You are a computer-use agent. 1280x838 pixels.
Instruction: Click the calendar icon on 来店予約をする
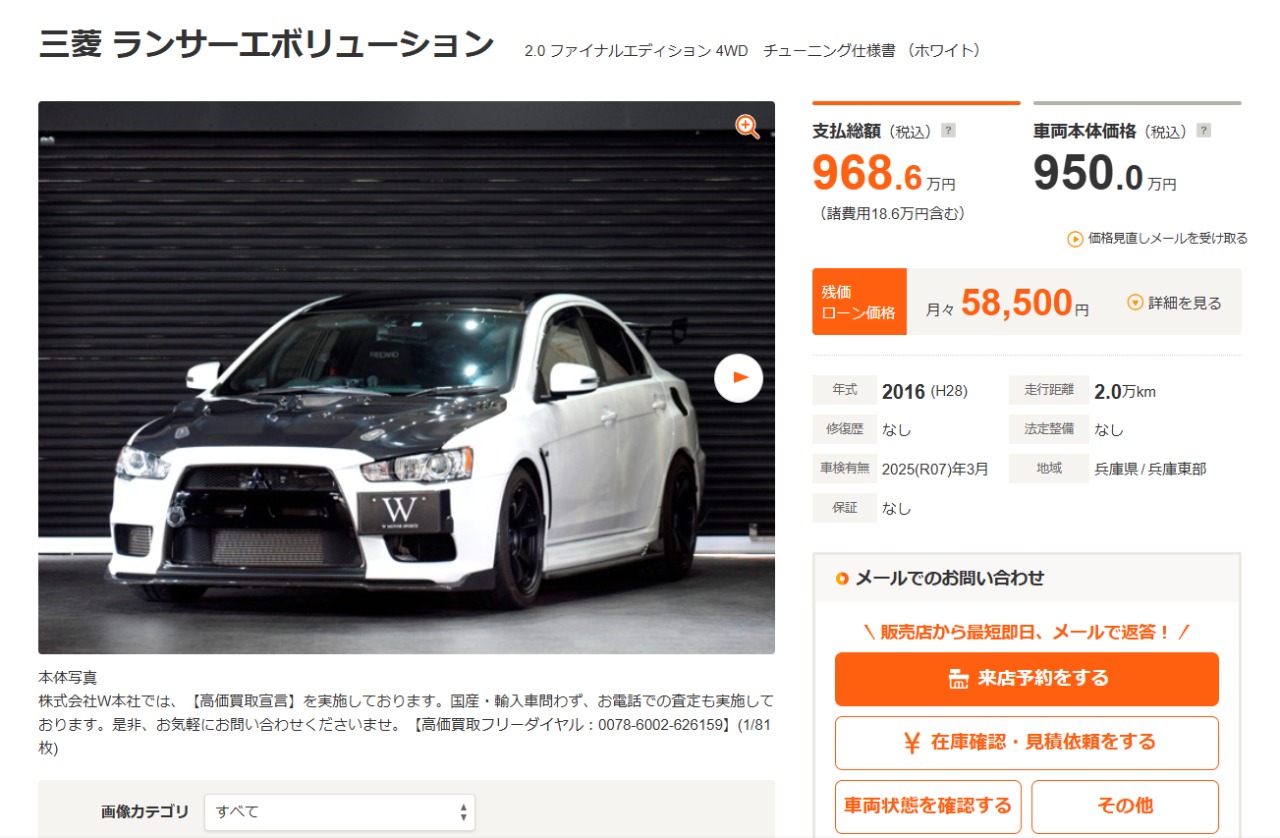pos(958,679)
